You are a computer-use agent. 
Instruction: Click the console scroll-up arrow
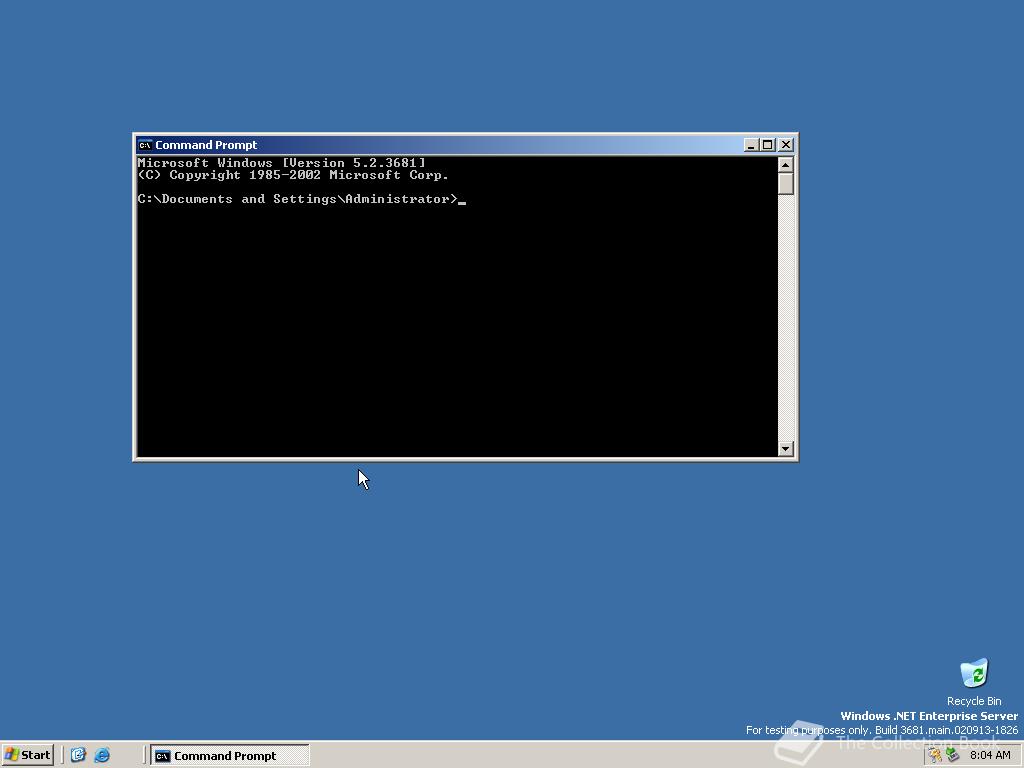click(x=786, y=165)
